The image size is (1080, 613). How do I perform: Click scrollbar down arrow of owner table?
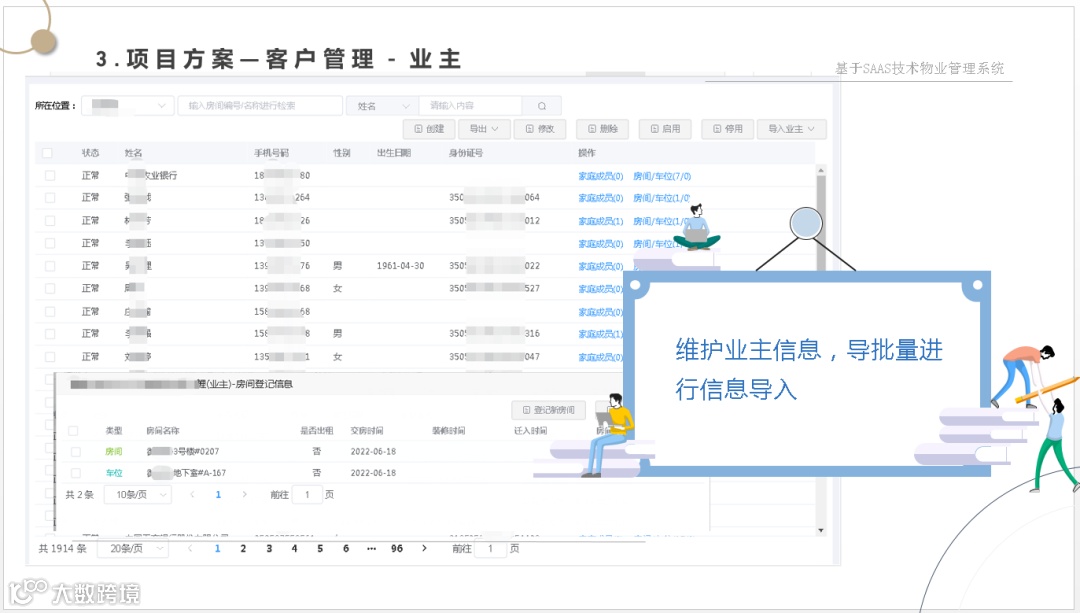pos(820,530)
